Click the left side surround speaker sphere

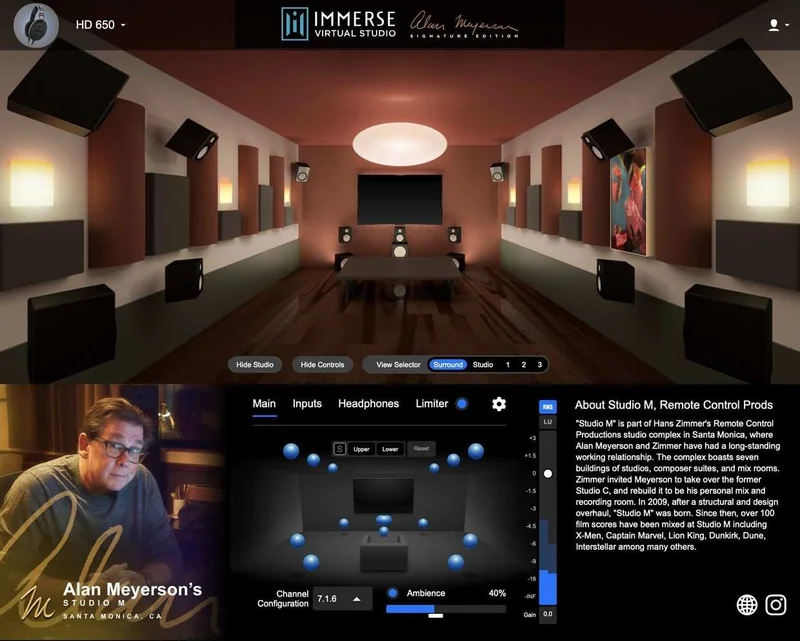[297, 540]
